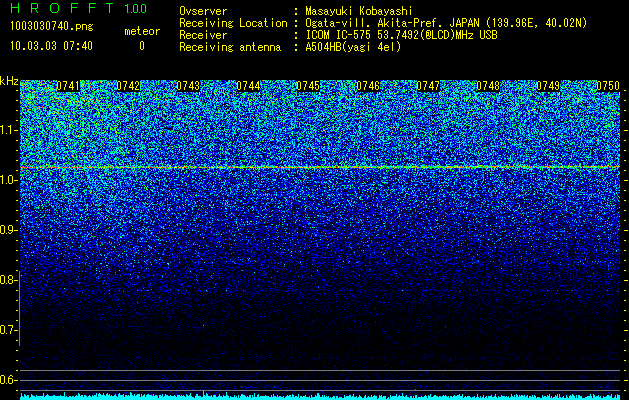Image resolution: width=629 pixels, height=400 pixels.
Task: Click the 0749 time marker
Action: 548,86
